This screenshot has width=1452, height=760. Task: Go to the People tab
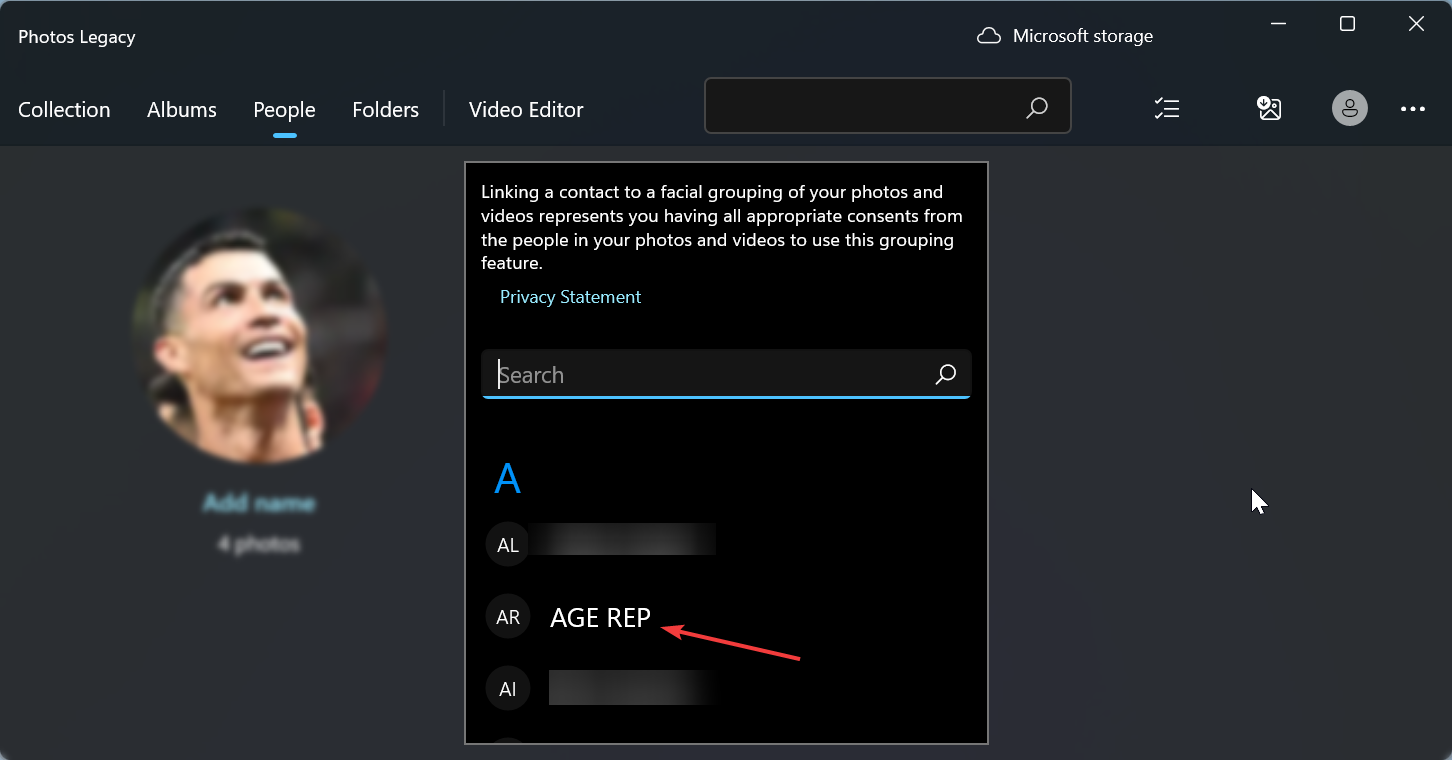pyautogui.click(x=284, y=110)
